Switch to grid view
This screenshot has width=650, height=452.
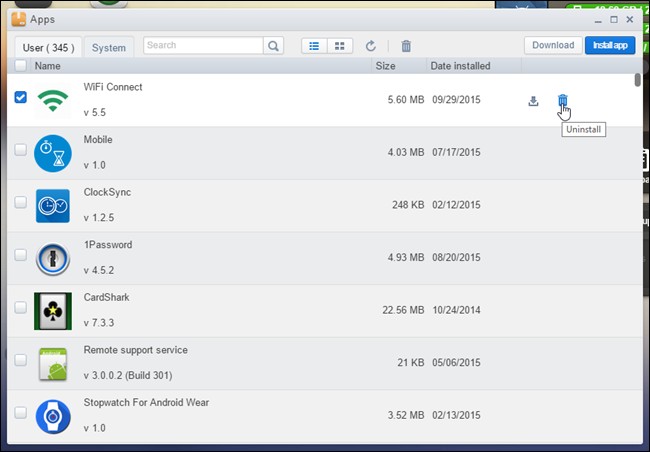tap(340, 46)
